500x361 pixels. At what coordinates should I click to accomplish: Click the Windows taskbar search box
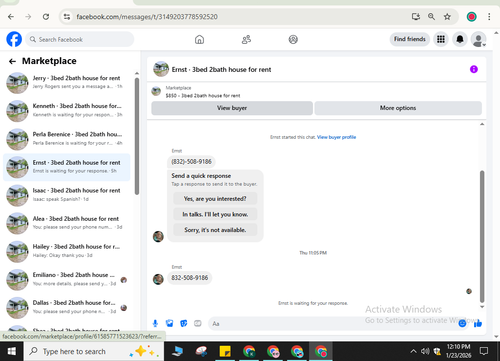tap(94, 351)
